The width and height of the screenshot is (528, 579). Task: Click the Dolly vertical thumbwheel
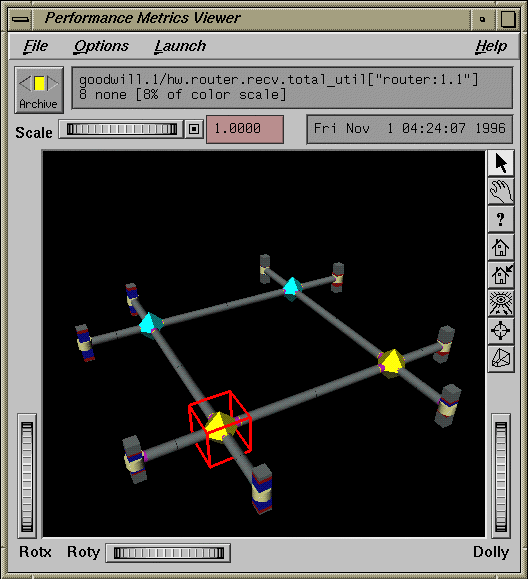coord(501,476)
